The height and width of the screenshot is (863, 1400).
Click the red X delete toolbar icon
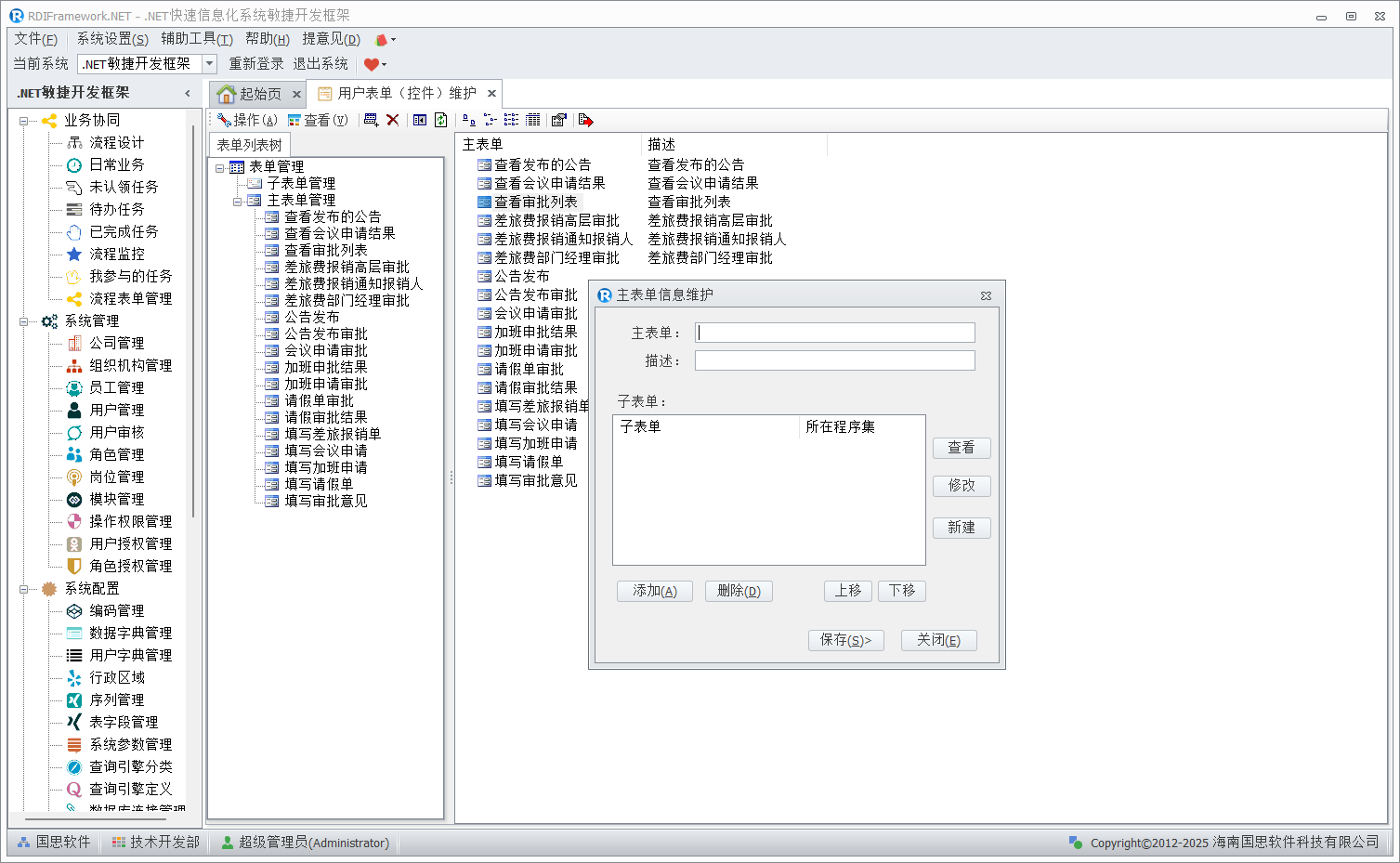pos(393,120)
